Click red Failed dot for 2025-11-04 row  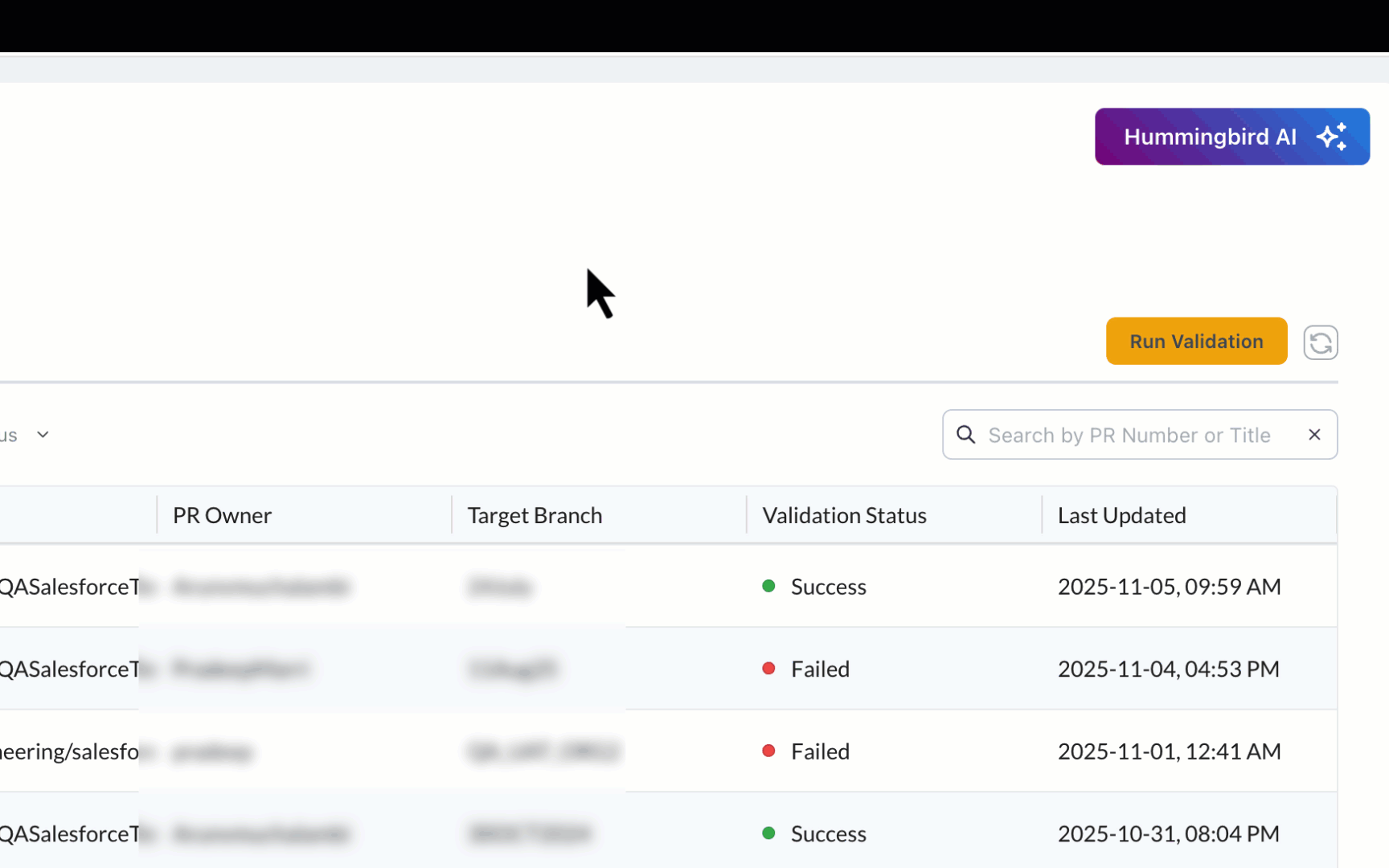coord(768,669)
